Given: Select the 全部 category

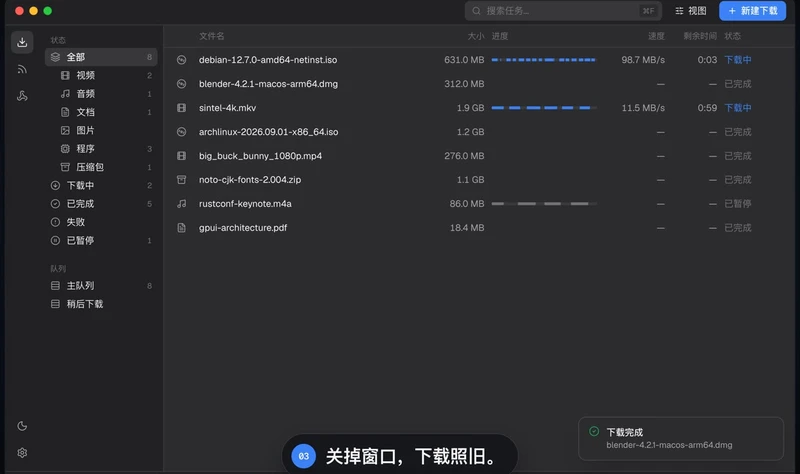Looking at the screenshot, I should tap(101, 57).
